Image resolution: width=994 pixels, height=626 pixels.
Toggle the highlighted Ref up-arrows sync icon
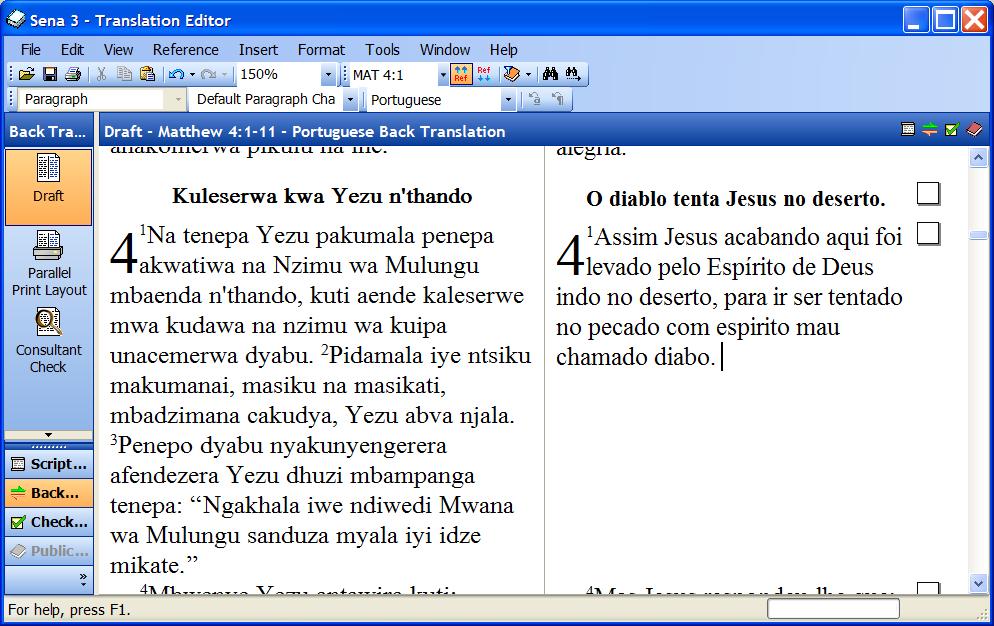pos(461,75)
